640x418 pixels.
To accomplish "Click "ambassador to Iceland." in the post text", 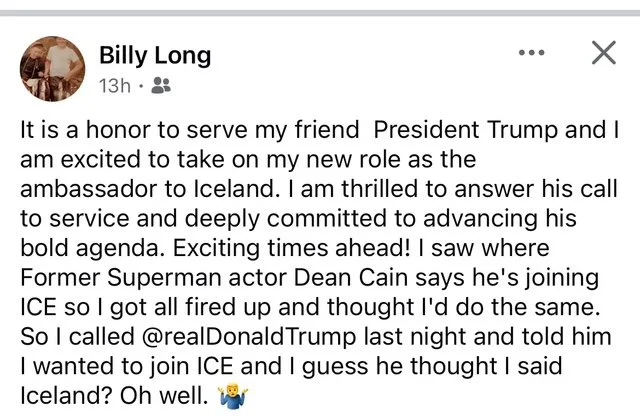I will click(x=148, y=189).
